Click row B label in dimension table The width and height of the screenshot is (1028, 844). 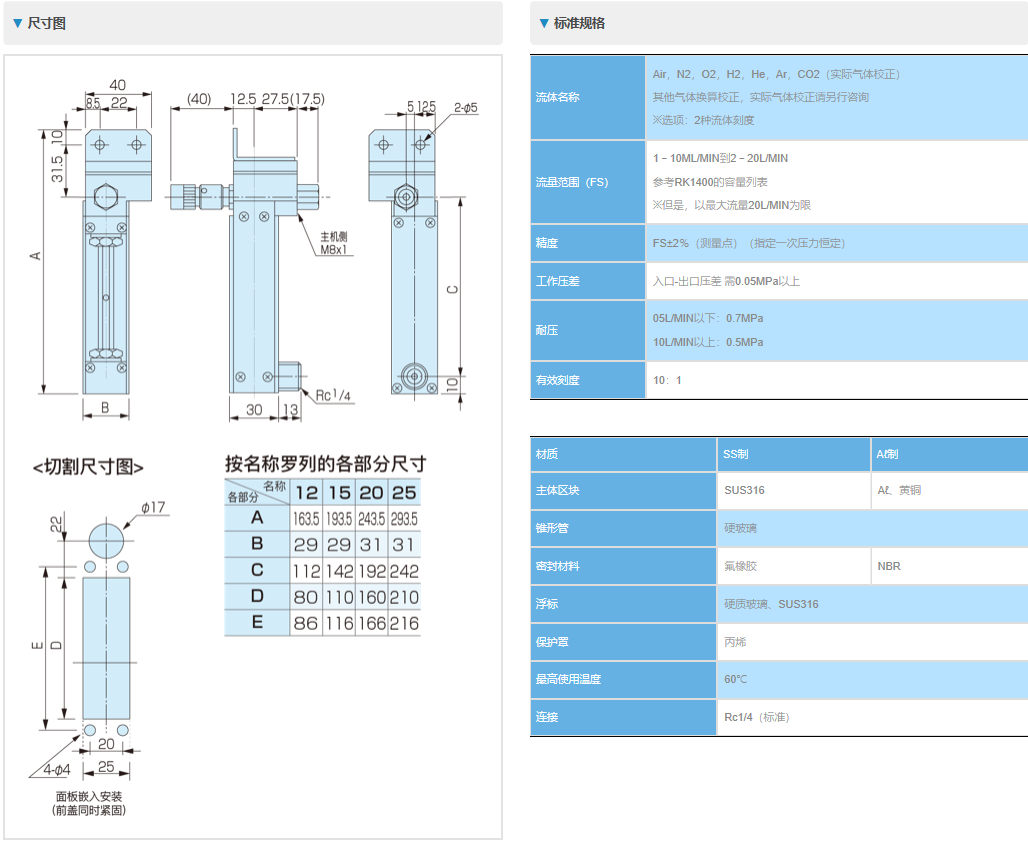257,544
